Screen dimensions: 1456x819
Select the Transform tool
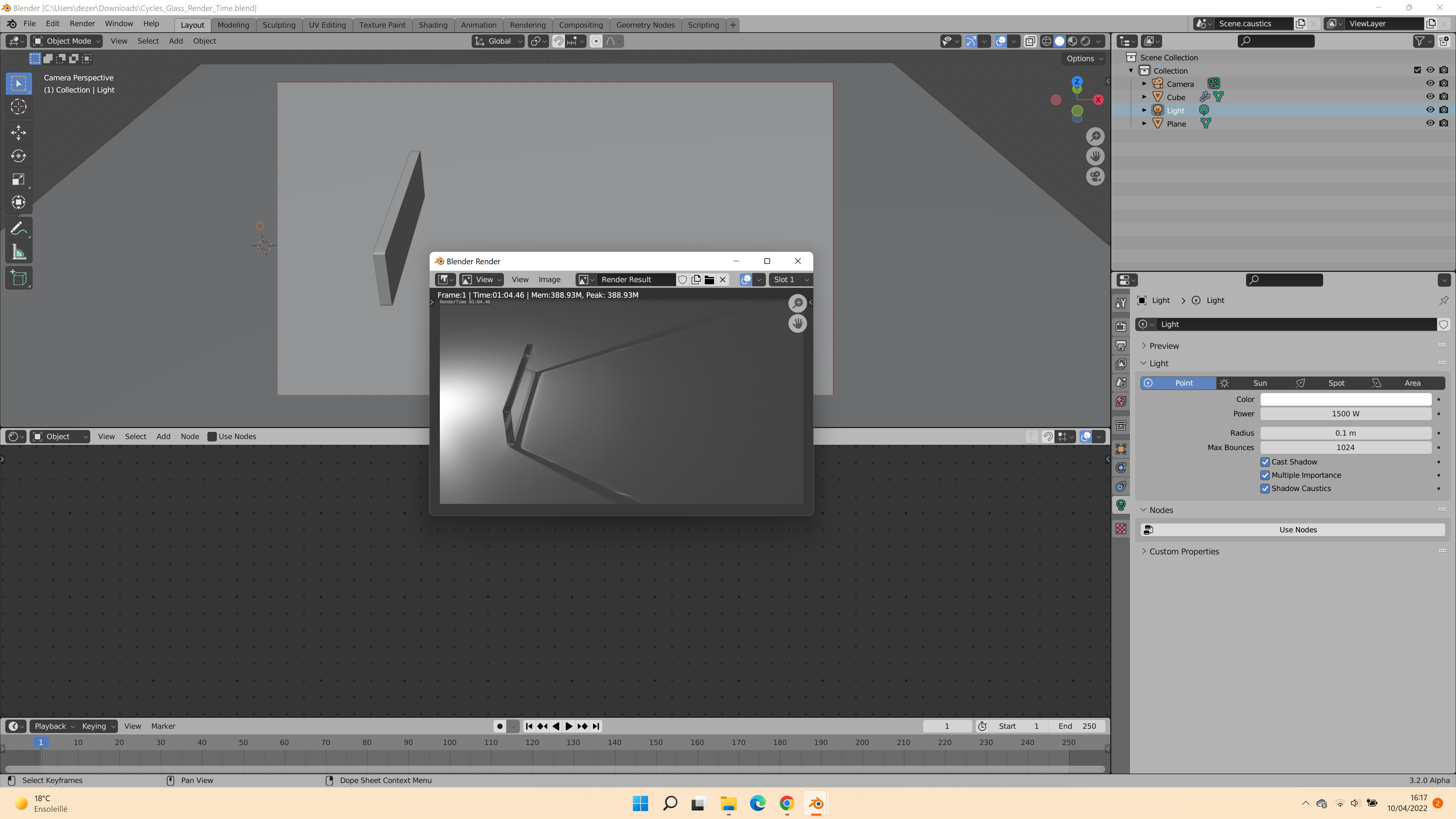tap(19, 202)
